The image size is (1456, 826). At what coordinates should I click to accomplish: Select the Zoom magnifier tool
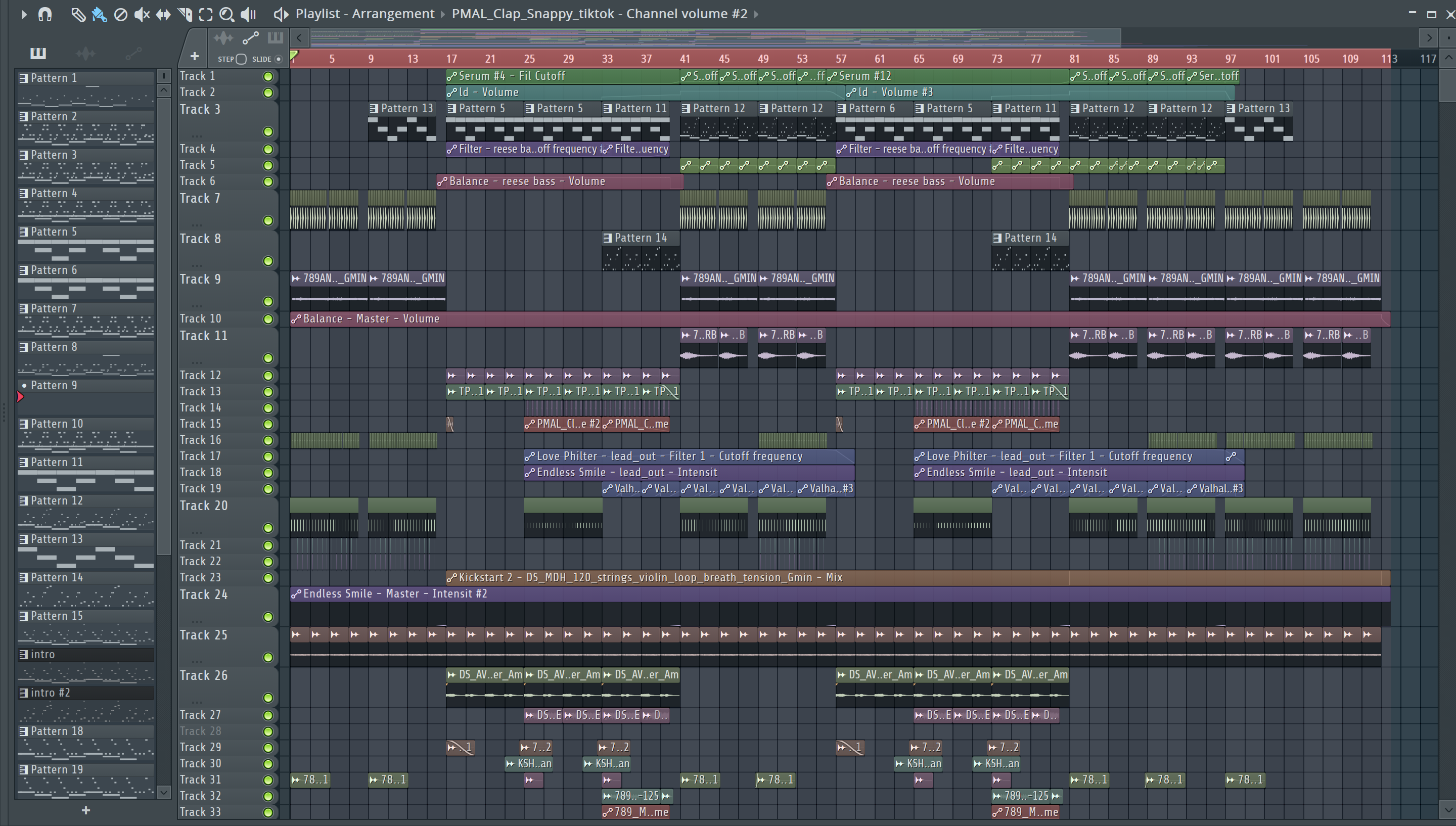[227, 14]
